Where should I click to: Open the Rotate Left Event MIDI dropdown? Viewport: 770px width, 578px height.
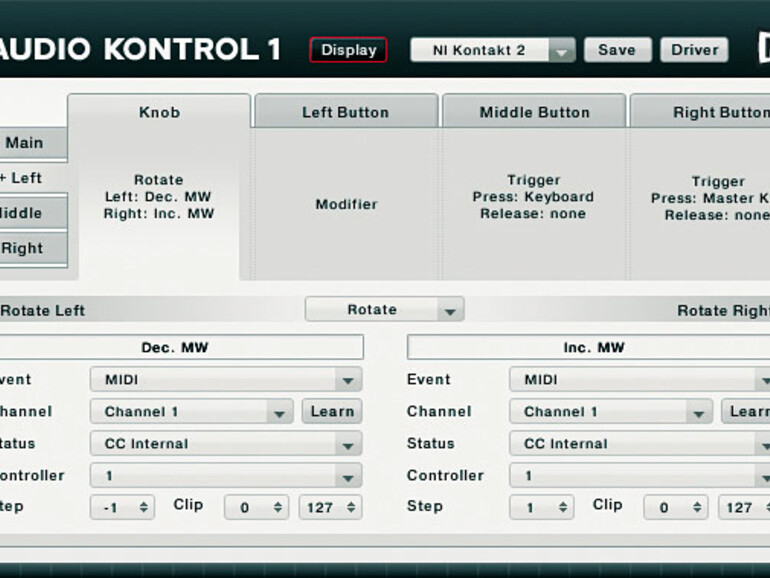tap(226, 380)
